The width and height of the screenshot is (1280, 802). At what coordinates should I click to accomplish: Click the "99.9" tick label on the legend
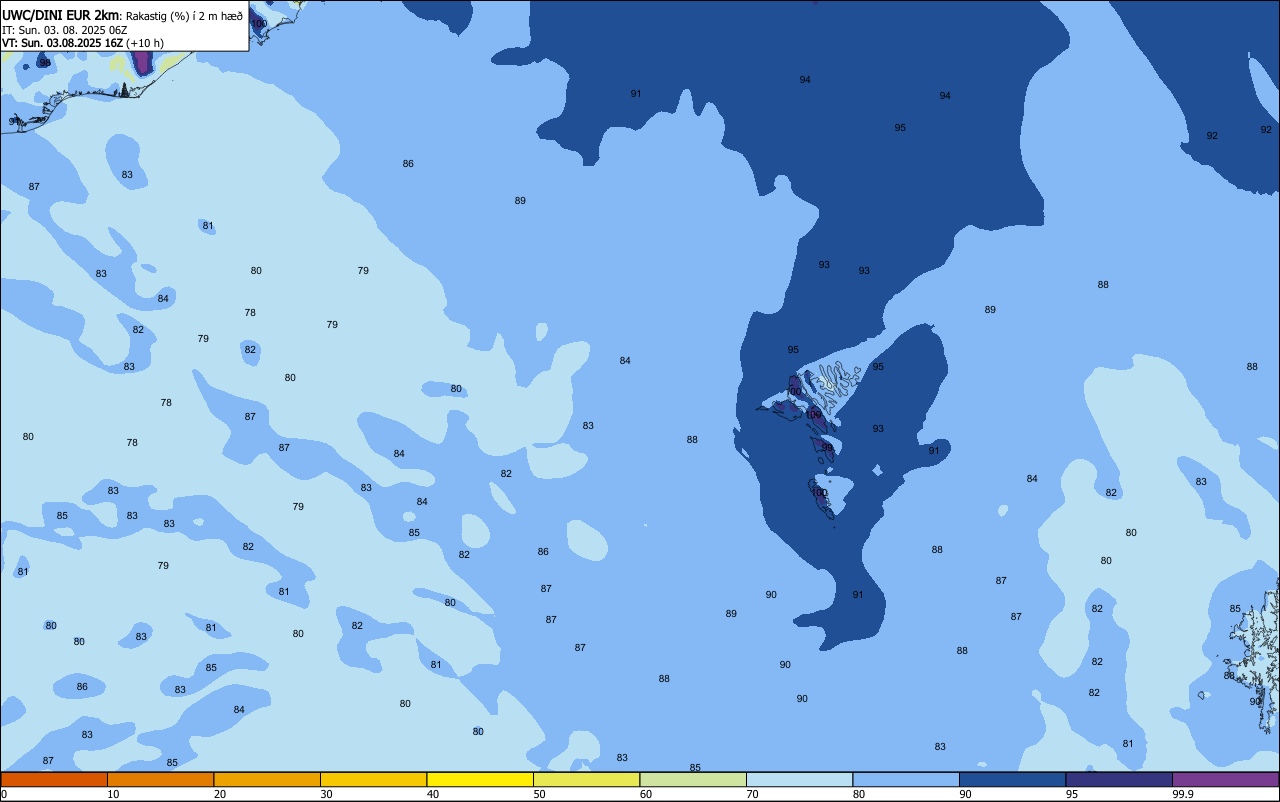tap(1183, 794)
